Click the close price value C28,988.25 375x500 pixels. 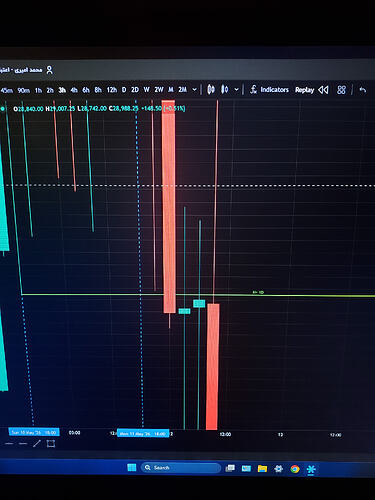(124, 109)
